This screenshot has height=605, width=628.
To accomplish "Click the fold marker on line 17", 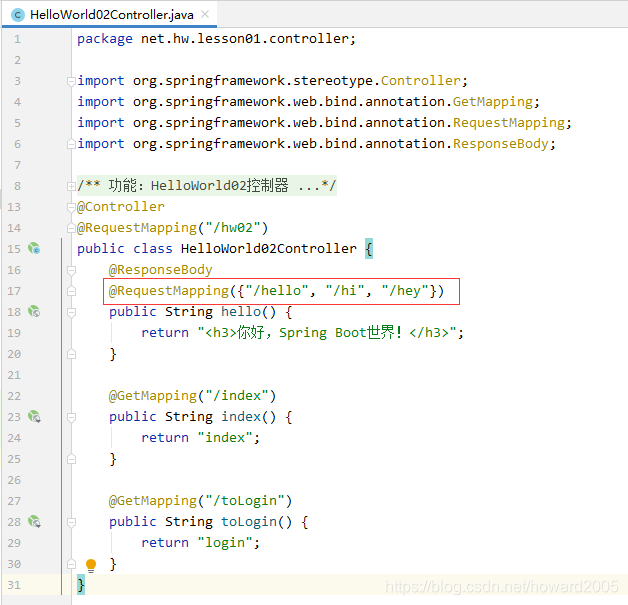I will tap(71, 291).
